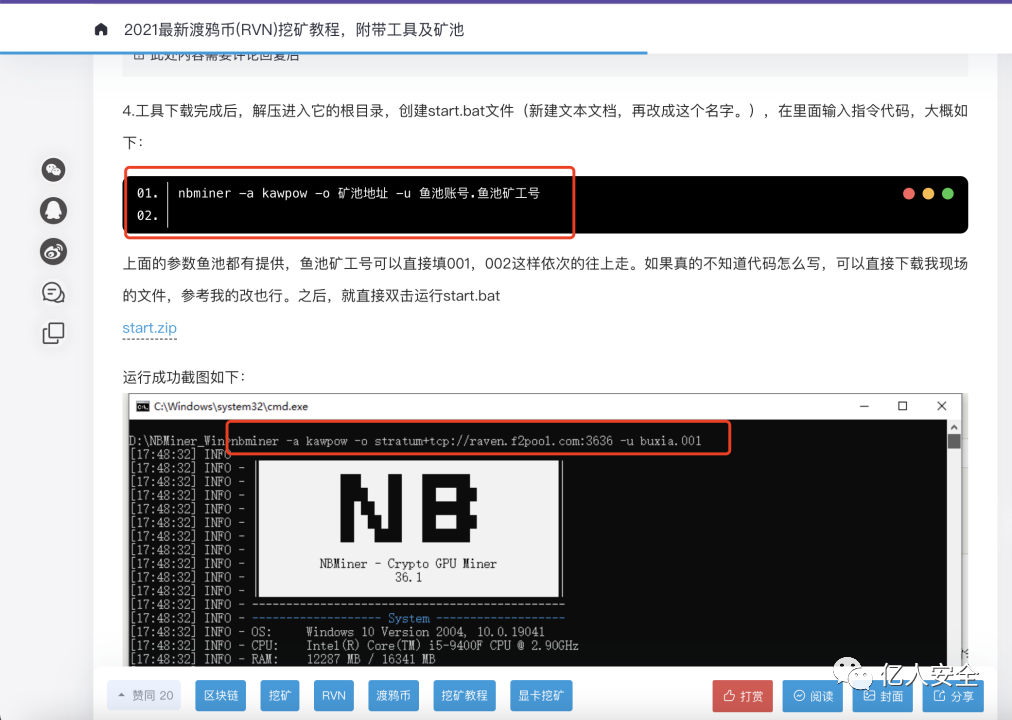Click the copy pages icon in sidebar
This screenshot has height=720, width=1012.
click(x=53, y=333)
